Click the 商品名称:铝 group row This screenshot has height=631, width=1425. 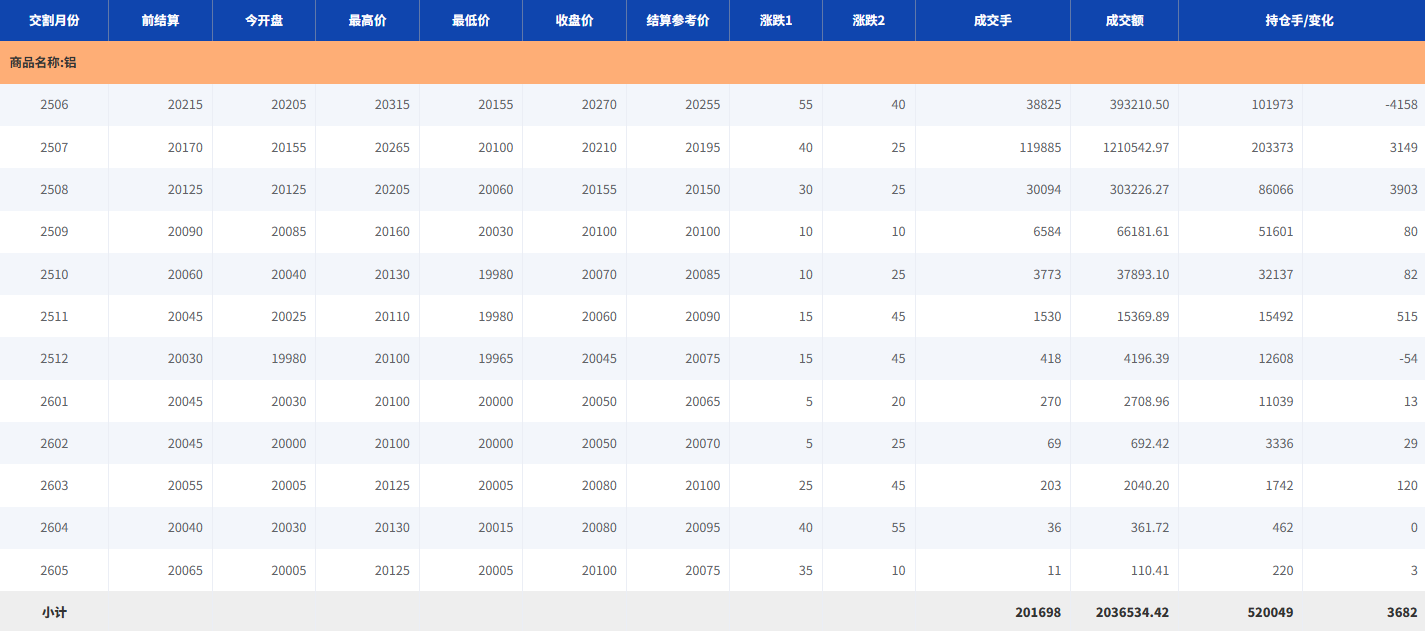[x=43, y=62]
